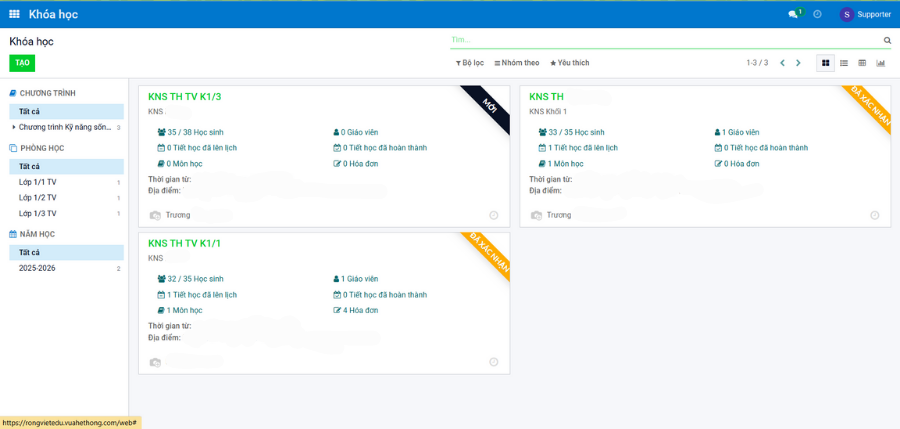Click the search magnifier icon
The image size is (900, 429).
pyautogui.click(x=887, y=41)
